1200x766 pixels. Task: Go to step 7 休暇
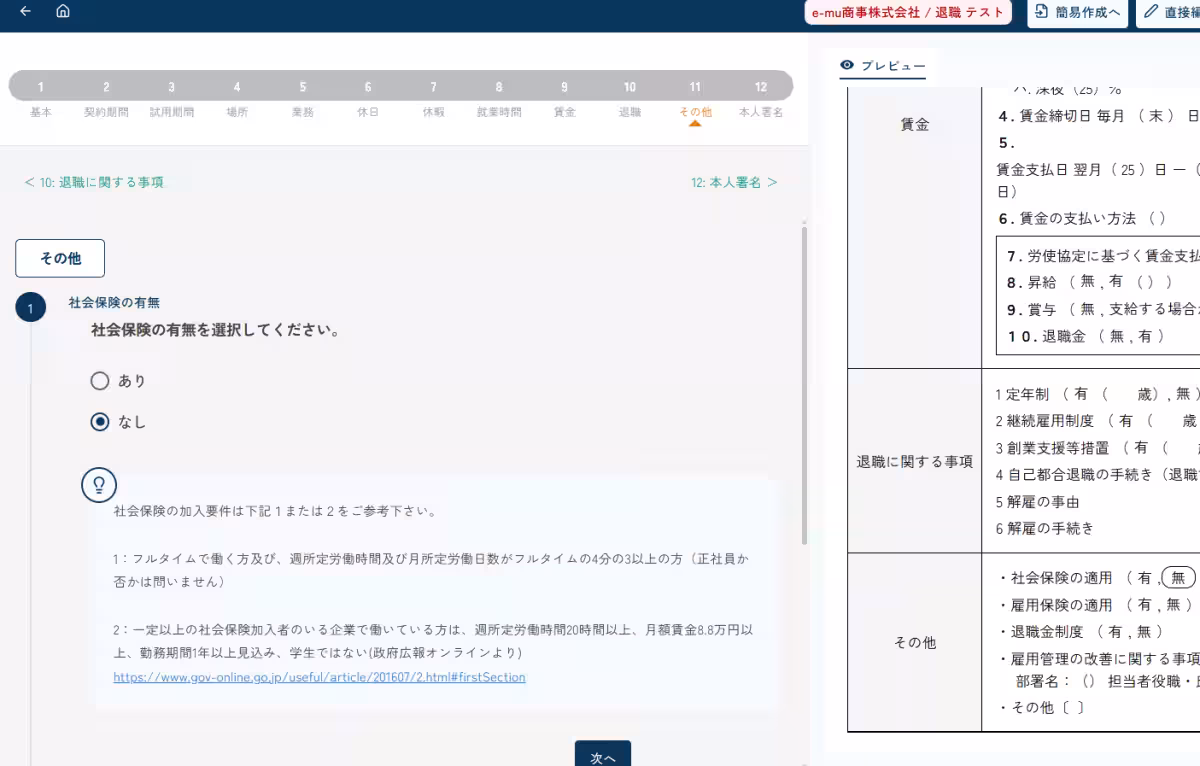tap(433, 98)
